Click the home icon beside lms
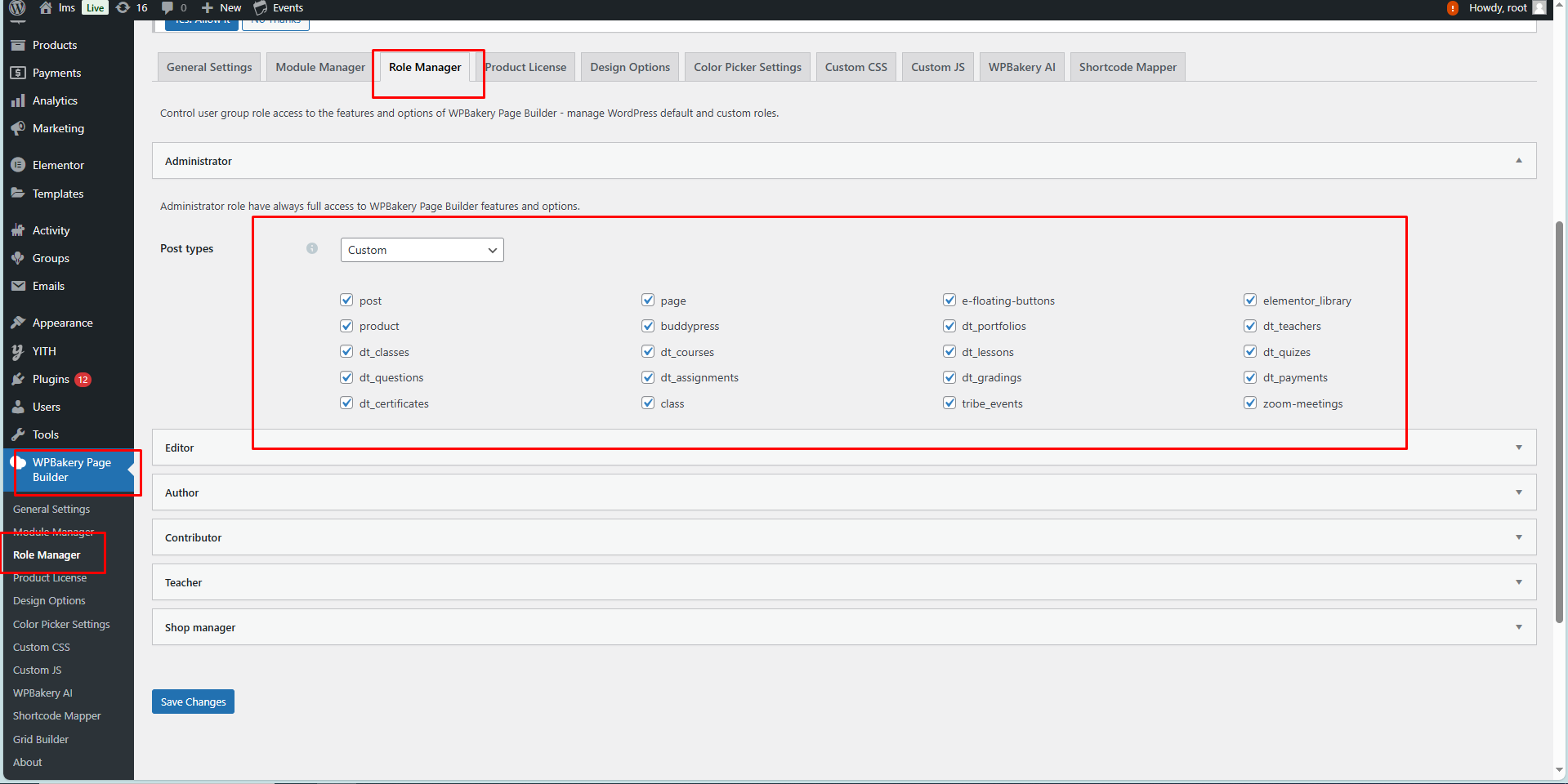This screenshot has width=1568, height=784. coord(47,7)
